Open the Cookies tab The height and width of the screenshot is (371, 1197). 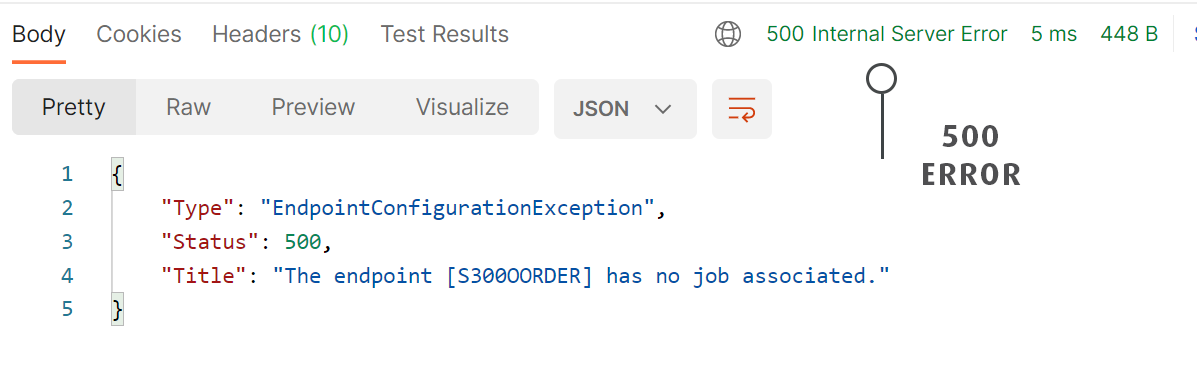pos(139,34)
